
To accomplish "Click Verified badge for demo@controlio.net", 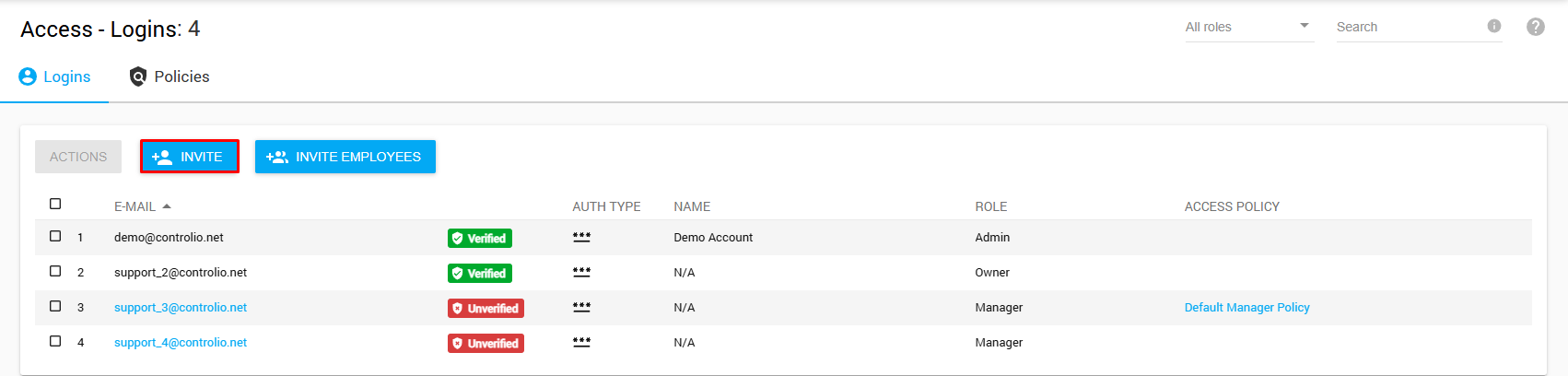I will tap(479, 238).
